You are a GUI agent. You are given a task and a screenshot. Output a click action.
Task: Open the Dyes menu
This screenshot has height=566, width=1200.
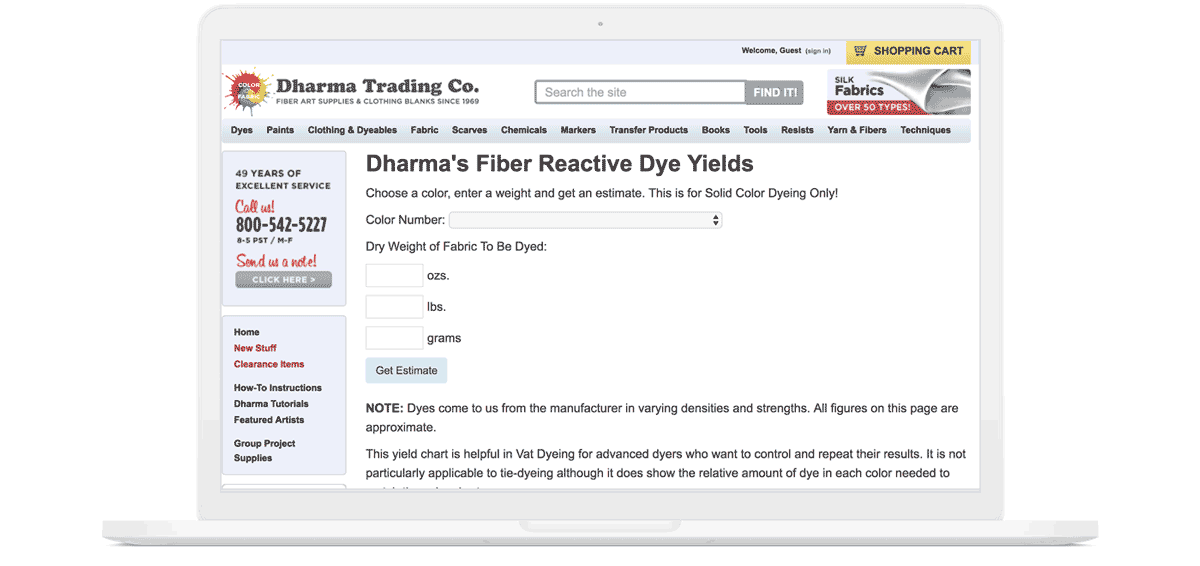coord(242,130)
